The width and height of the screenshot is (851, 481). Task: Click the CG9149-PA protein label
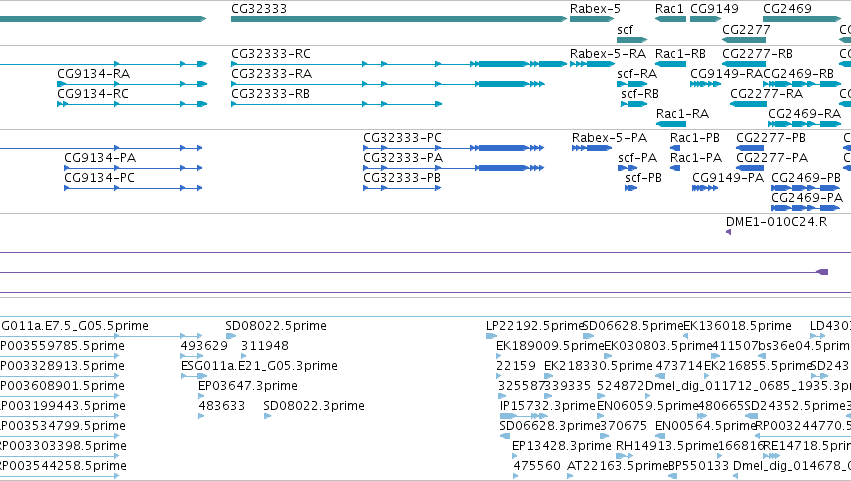pos(728,178)
